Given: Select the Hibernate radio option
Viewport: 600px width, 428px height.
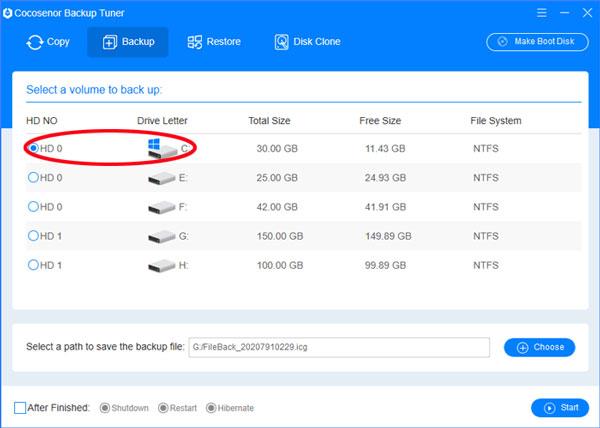Looking at the screenshot, I should click(x=211, y=408).
